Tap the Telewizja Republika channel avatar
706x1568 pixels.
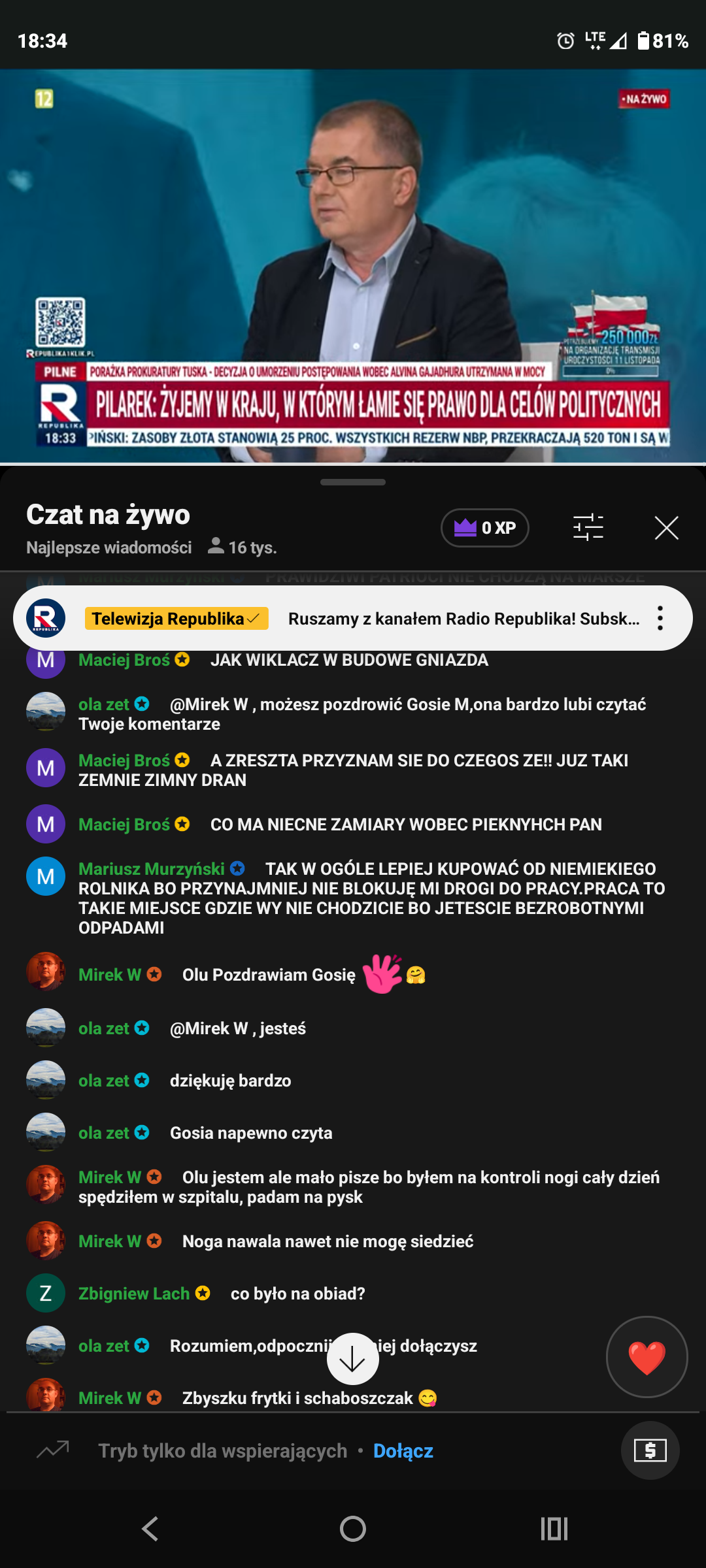click(46, 618)
